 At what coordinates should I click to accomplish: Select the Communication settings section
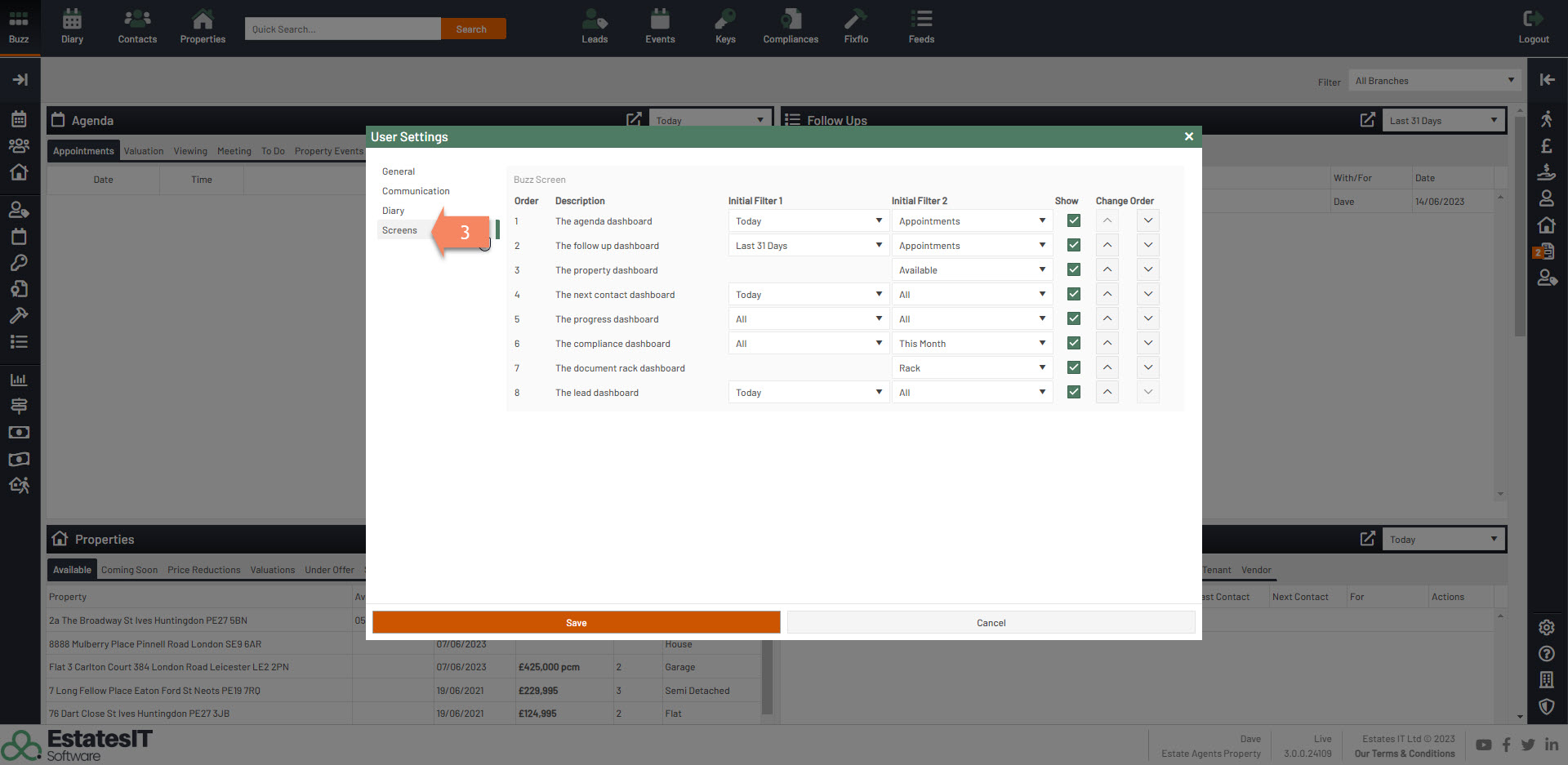(416, 191)
